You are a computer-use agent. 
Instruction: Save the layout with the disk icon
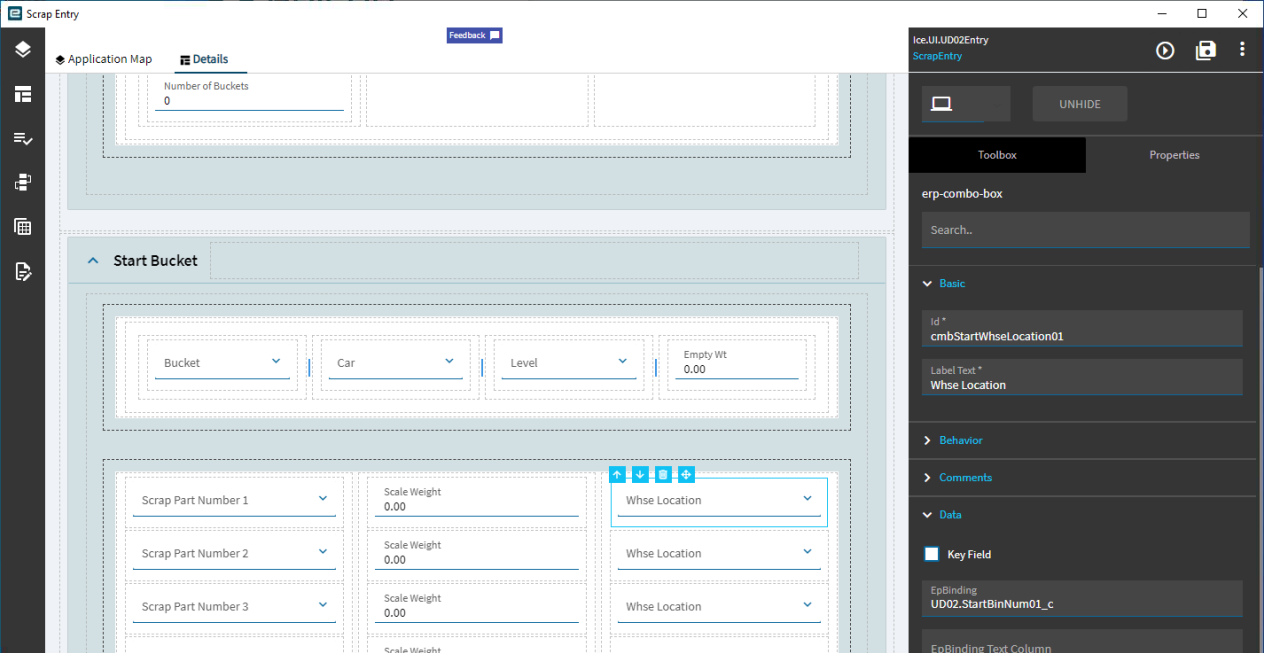1205,50
